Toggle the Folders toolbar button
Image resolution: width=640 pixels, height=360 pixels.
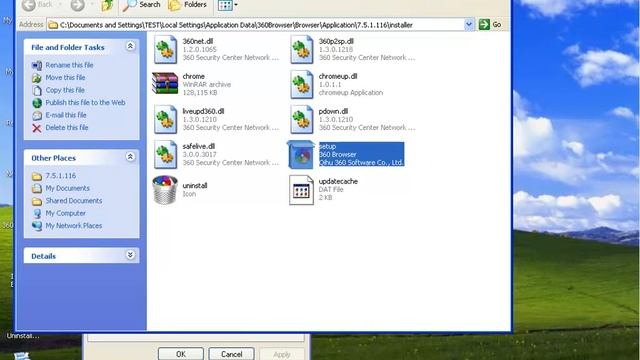click(x=188, y=5)
